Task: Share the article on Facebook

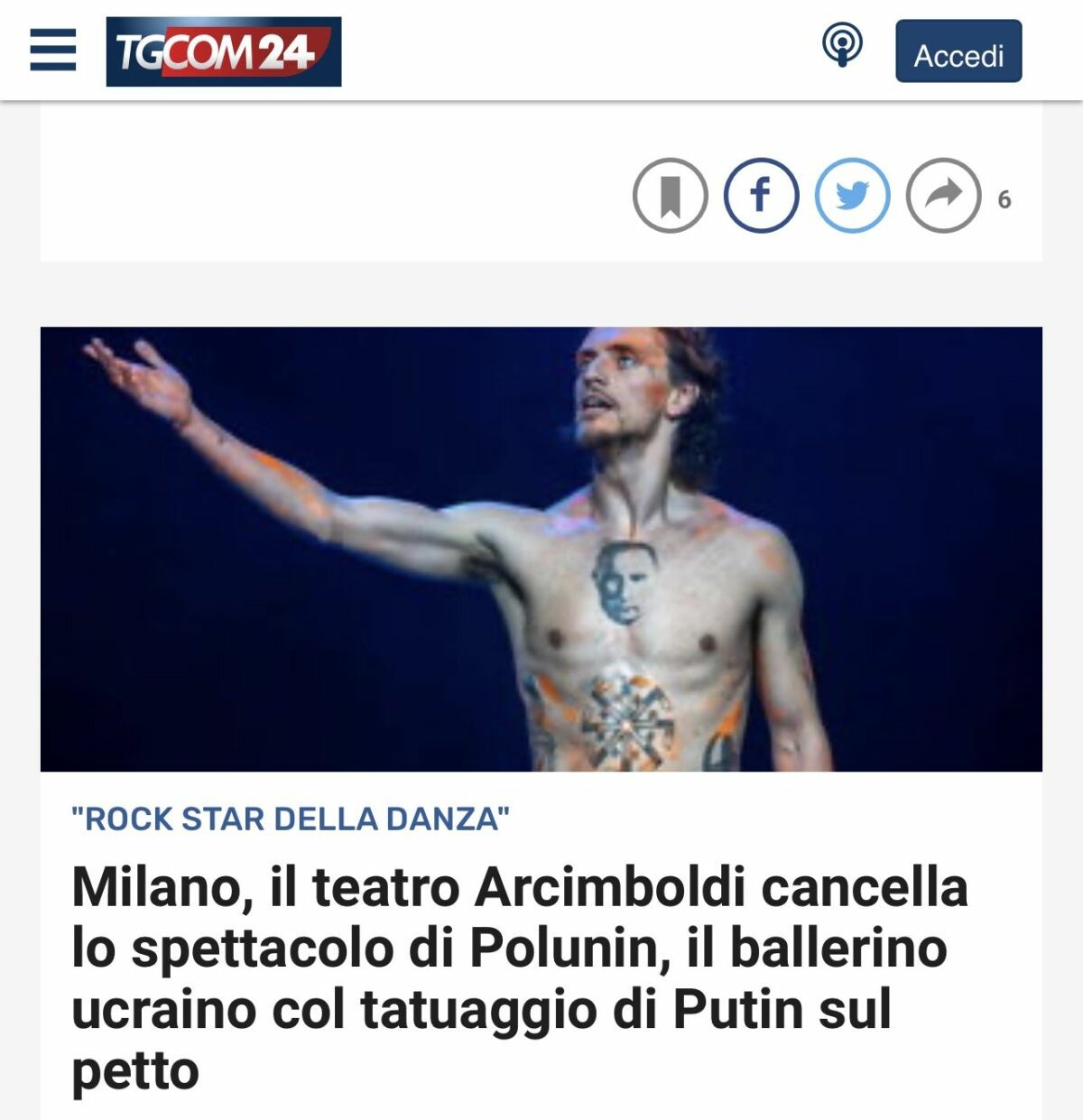Action: (x=762, y=195)
